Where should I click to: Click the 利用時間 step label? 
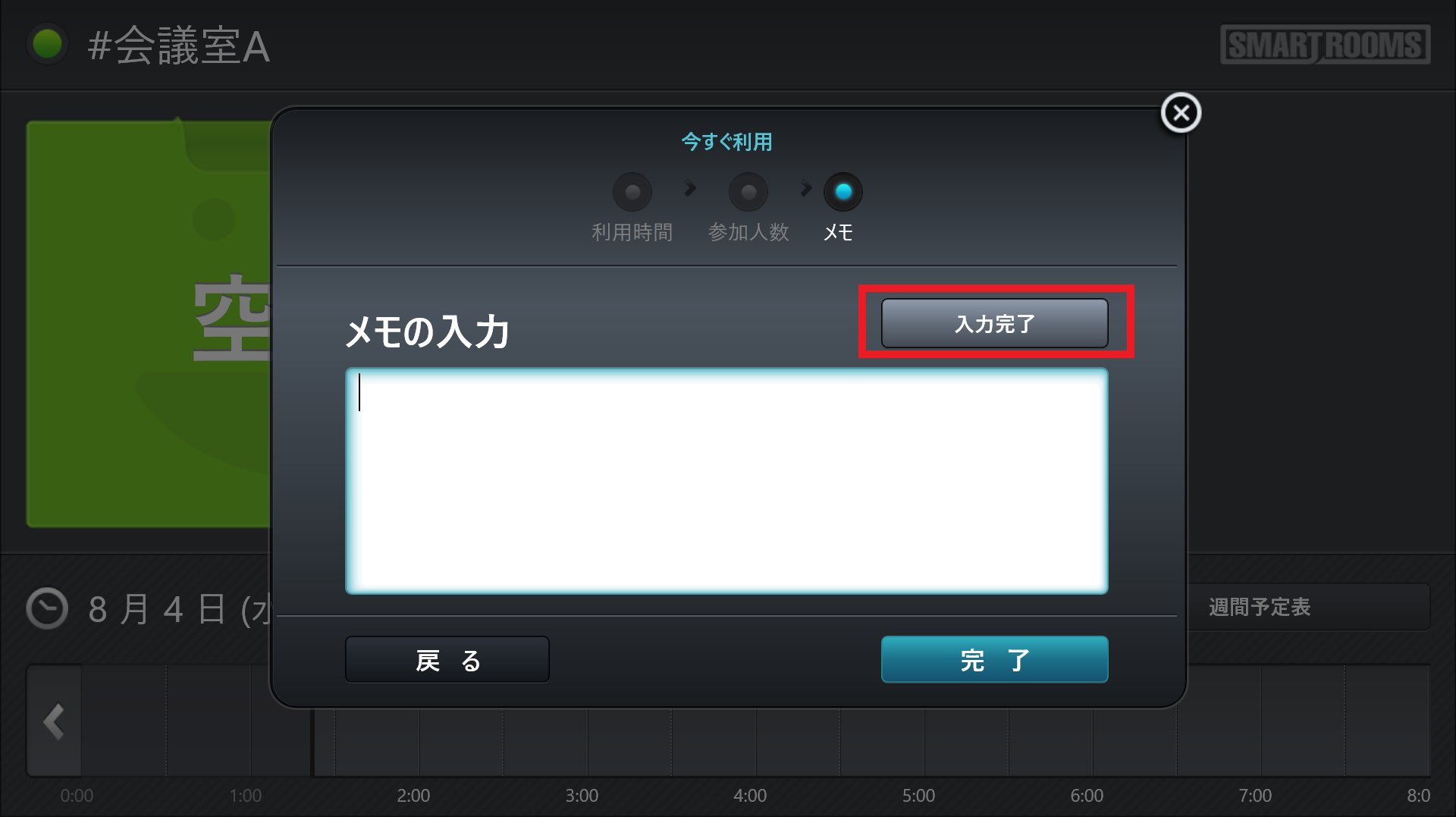pos(632,232)
